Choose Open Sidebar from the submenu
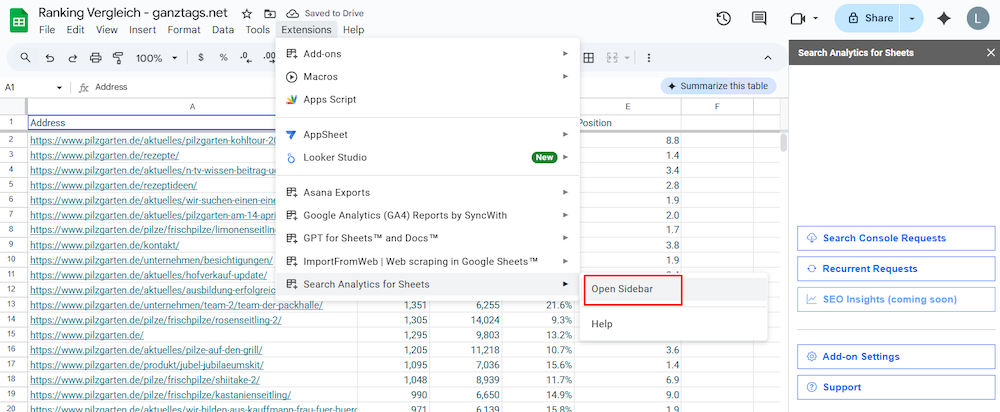Screen dimensions: 1000x412 pos(673,290)
